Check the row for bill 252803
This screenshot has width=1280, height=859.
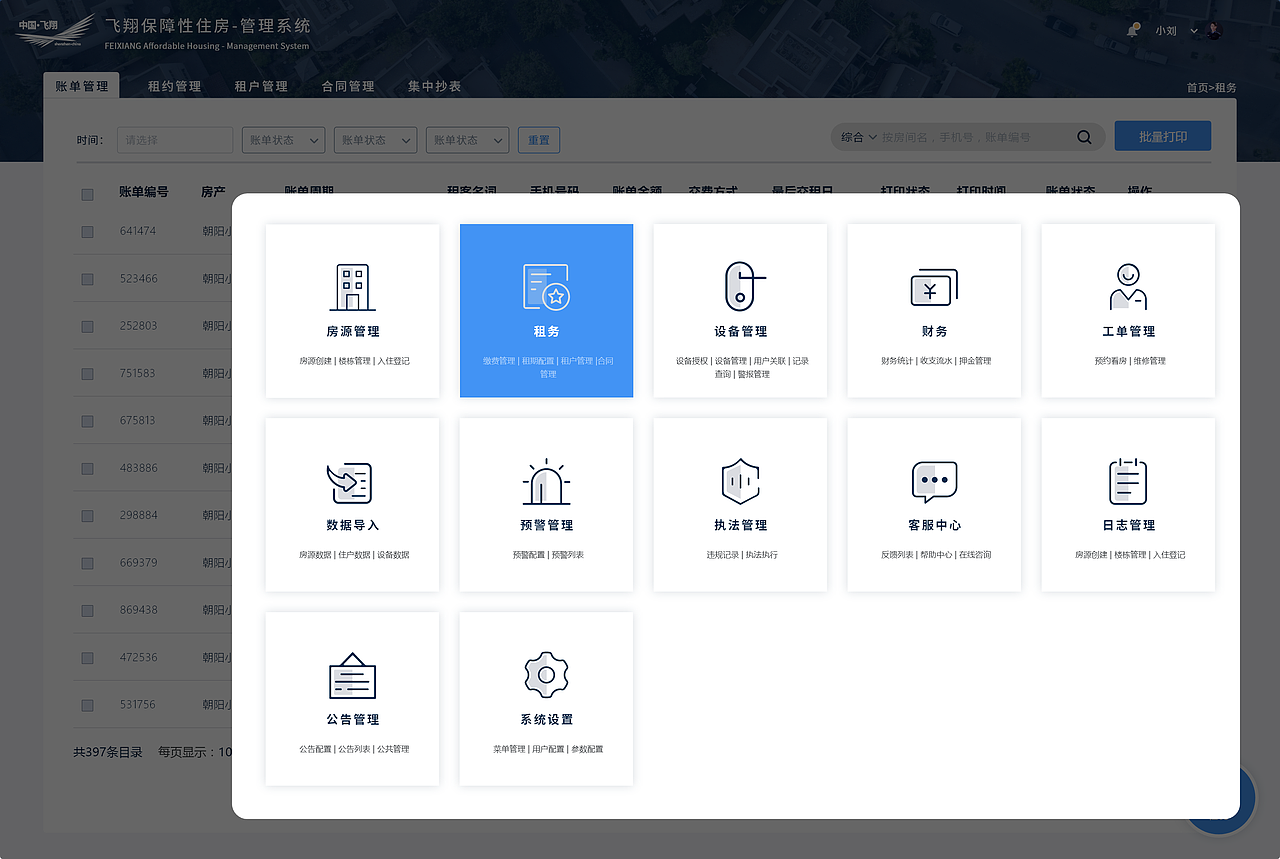[87, 326]
